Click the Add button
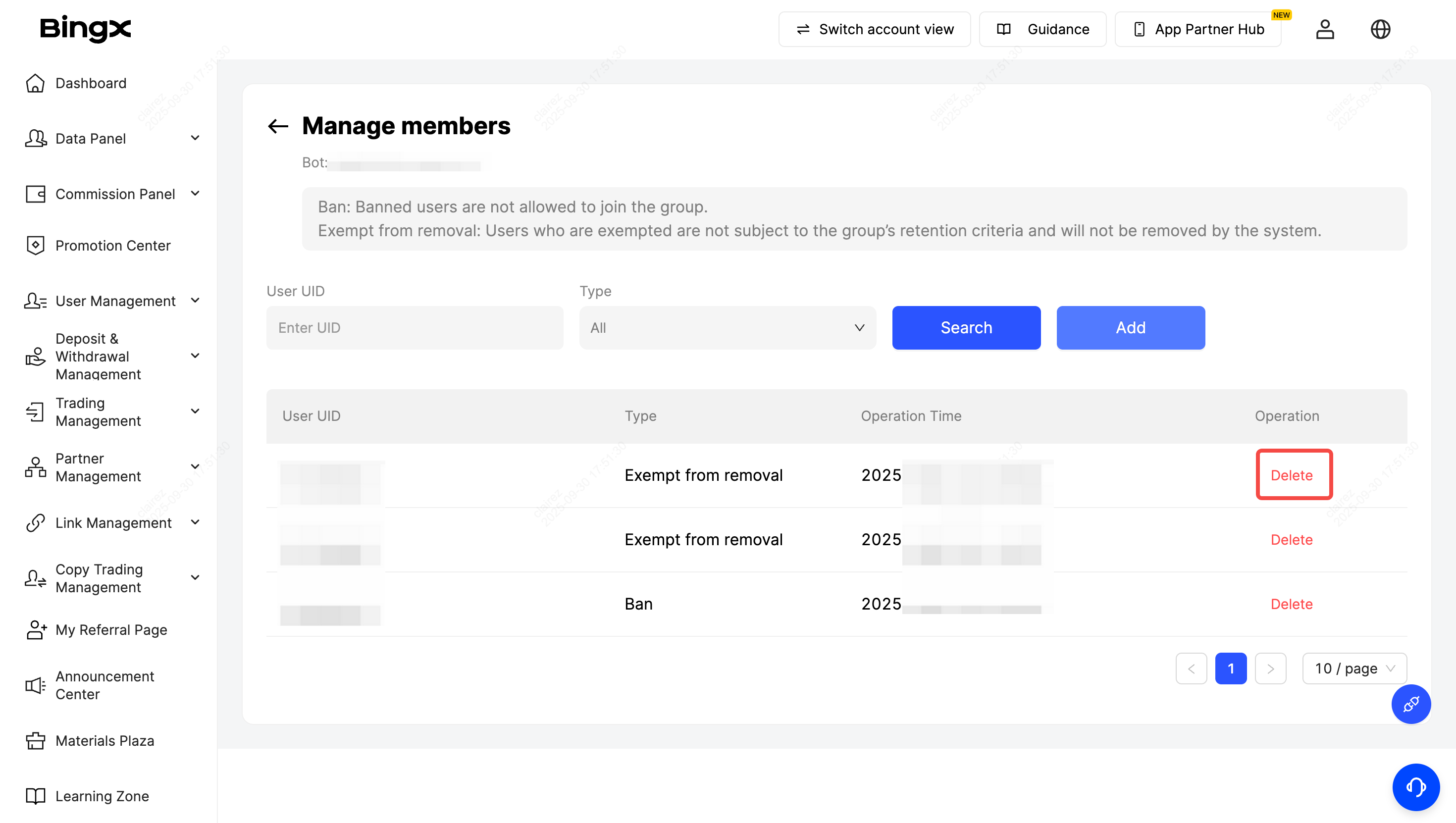Viewport: 1456px width, 823px height. click(x=1131, y=328)
